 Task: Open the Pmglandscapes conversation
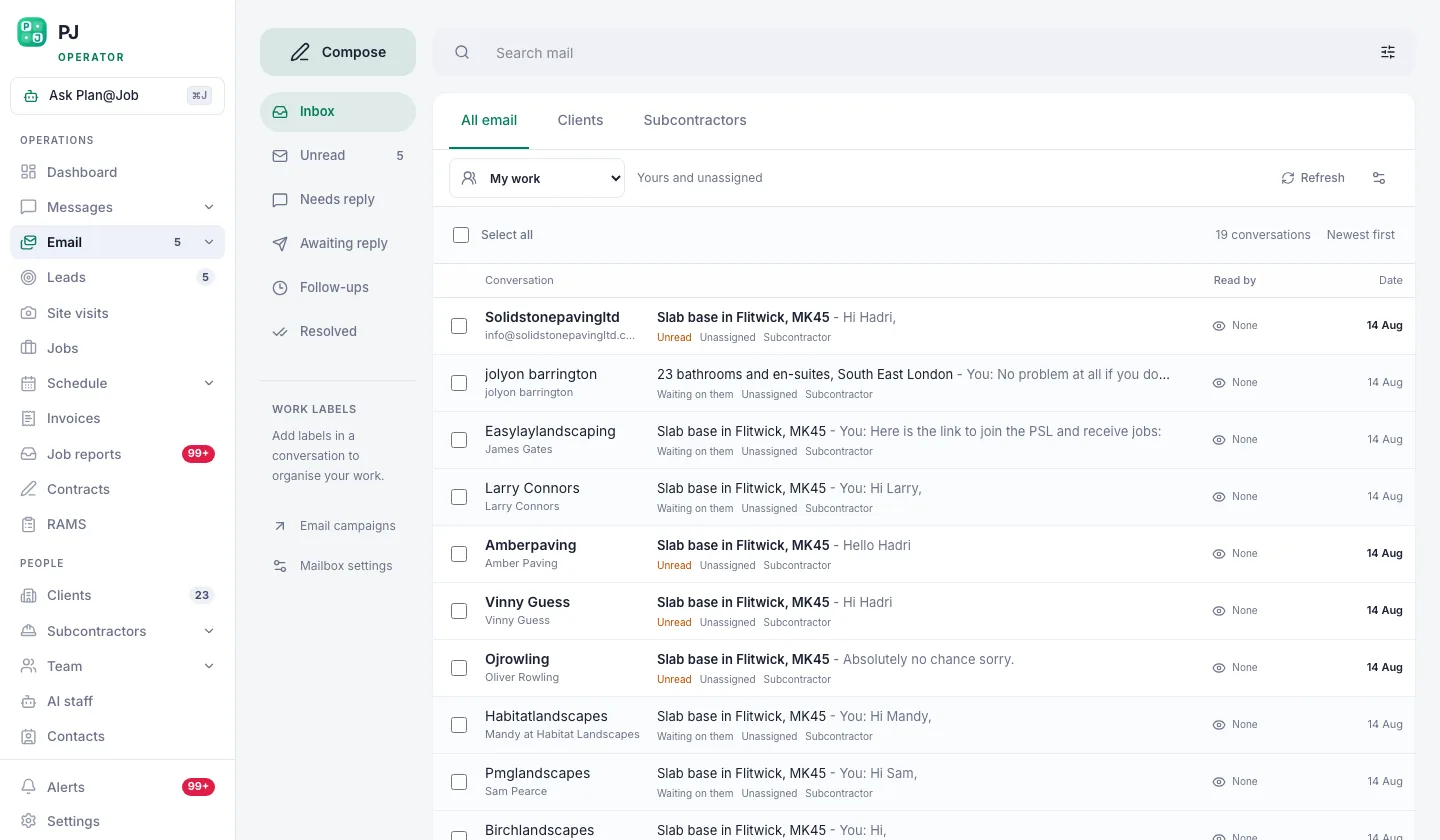924,782
